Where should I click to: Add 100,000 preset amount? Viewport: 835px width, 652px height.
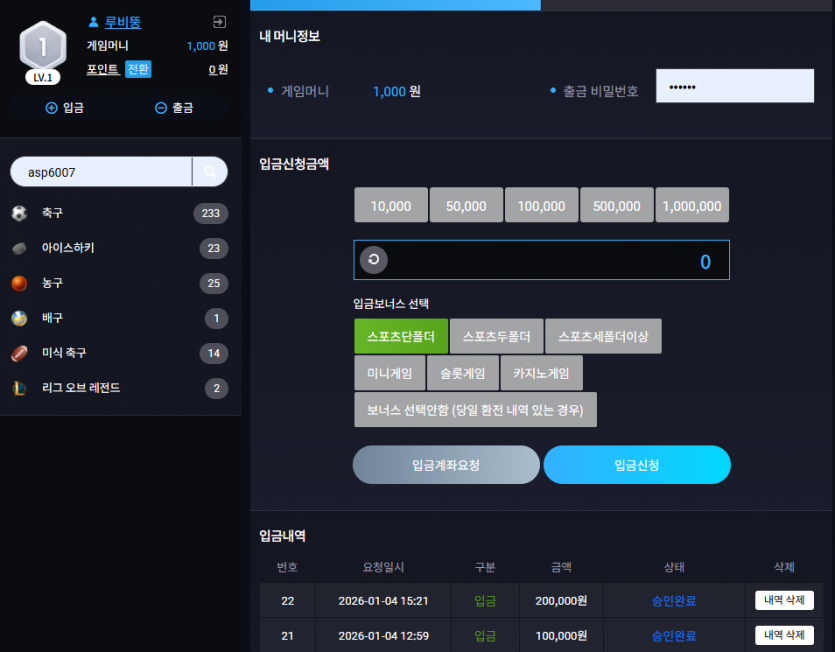541,205
